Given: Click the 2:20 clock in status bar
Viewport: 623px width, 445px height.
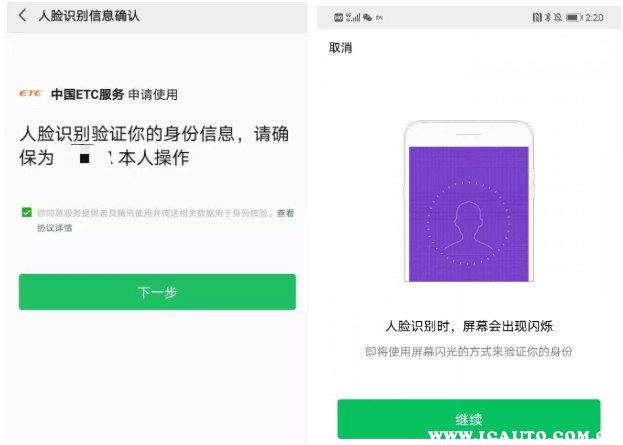Looking at the screenshot, I should (594, 17).
